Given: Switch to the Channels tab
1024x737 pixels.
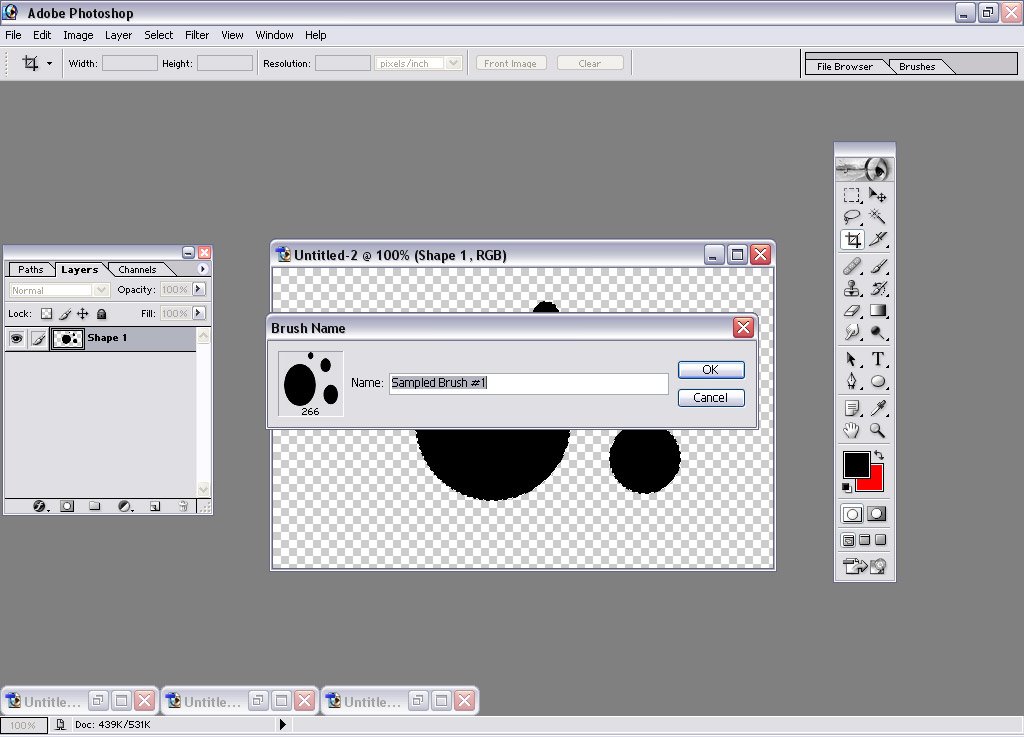Looking at the screenshot, I should (137, 270).
